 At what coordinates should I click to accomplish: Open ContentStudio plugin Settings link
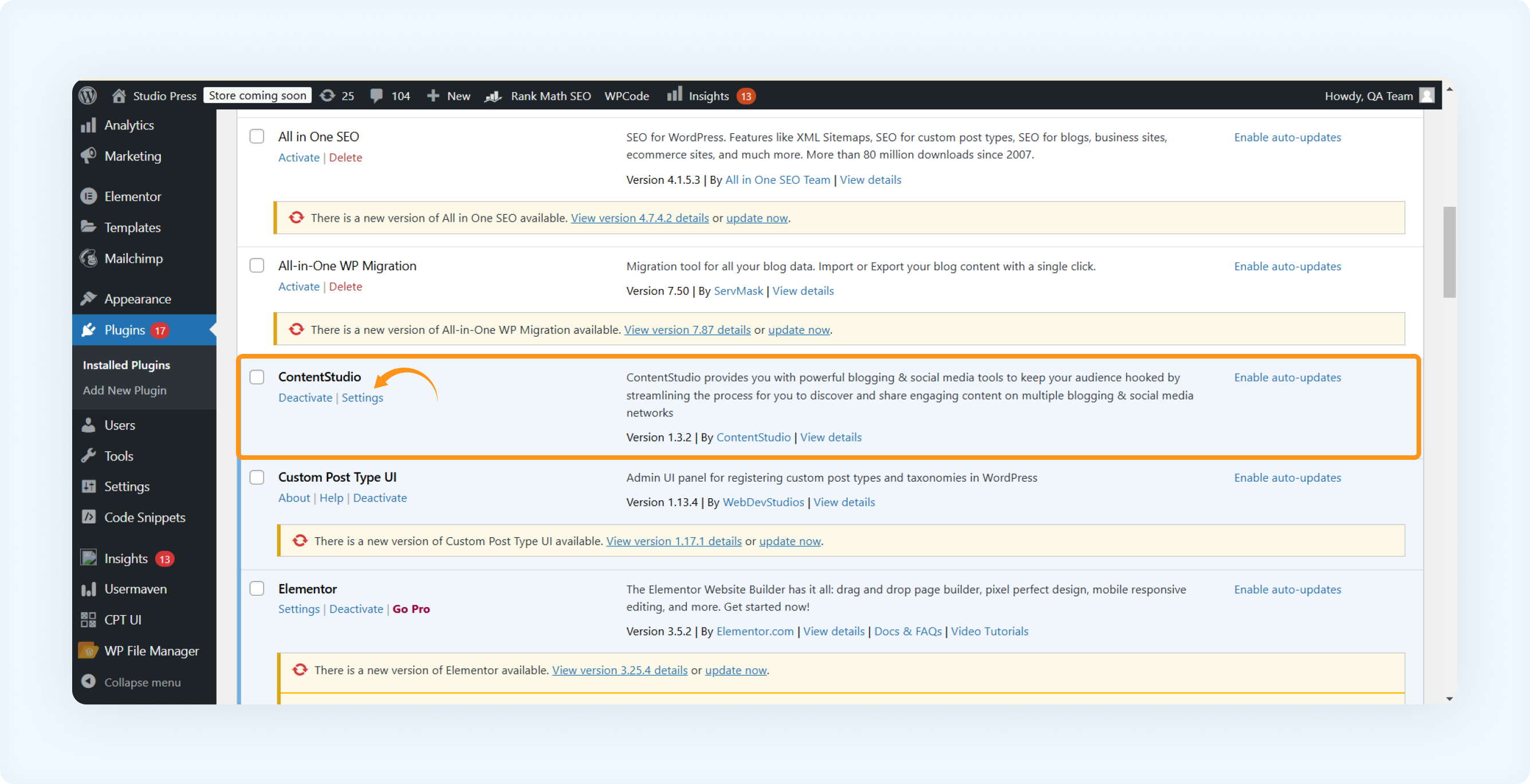(362, 397)
